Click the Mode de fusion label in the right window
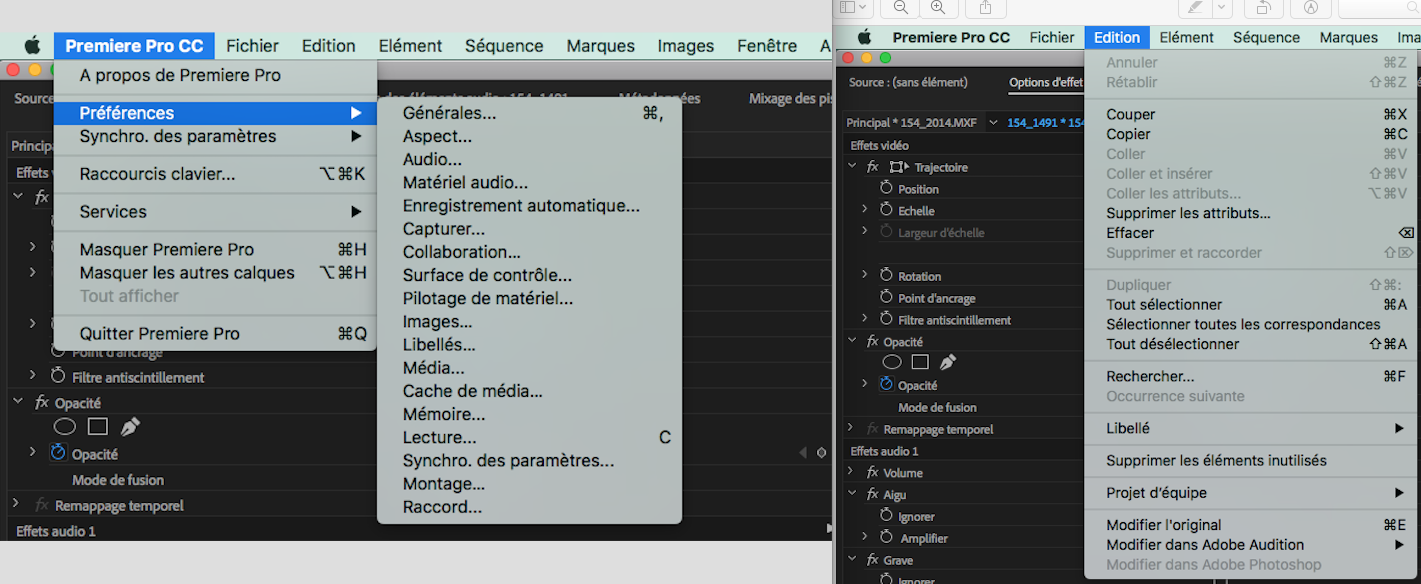This screenshot has width=1421, height=584. (x=937, y=407)
